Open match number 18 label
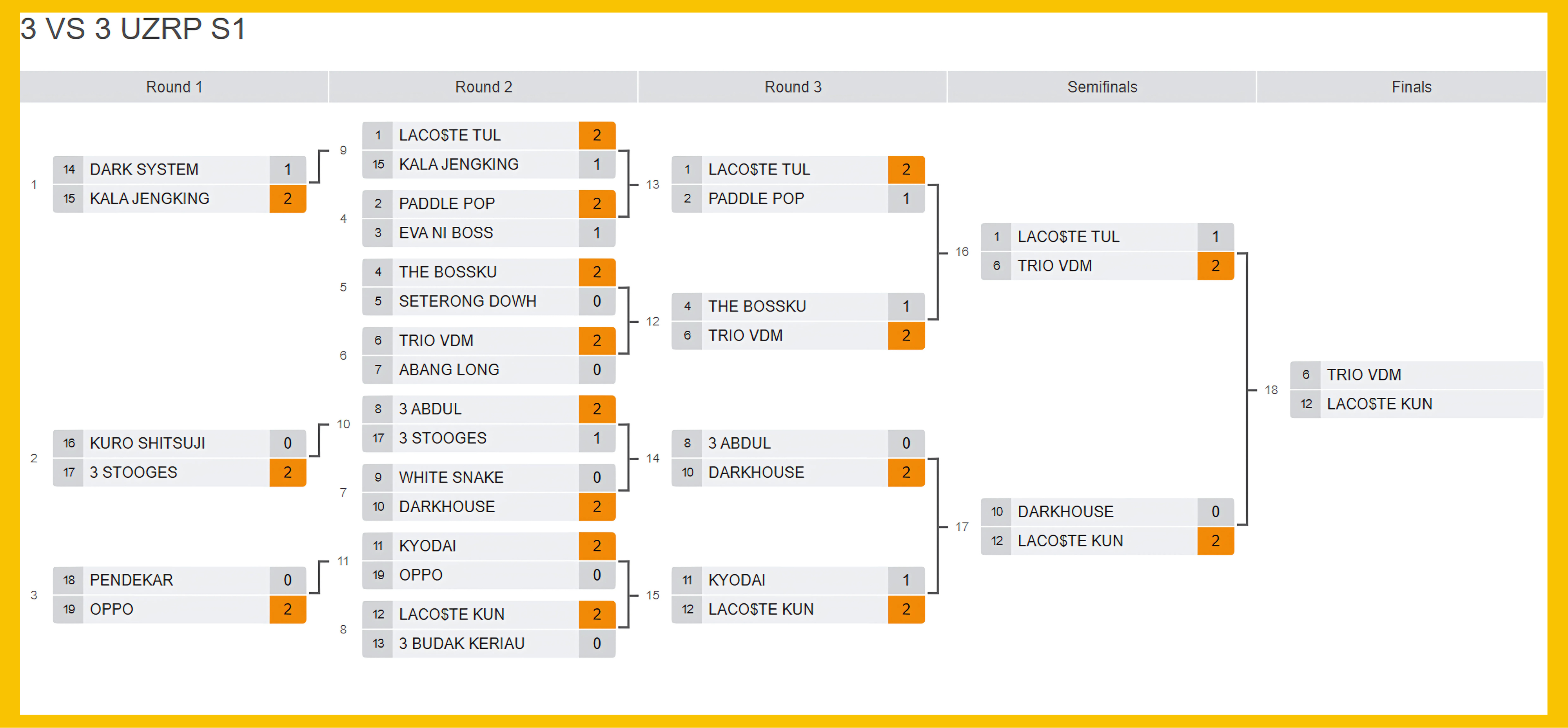The width and height of the screenshot is (1568, 728). pyautogui.click(x=1271, y=390)
